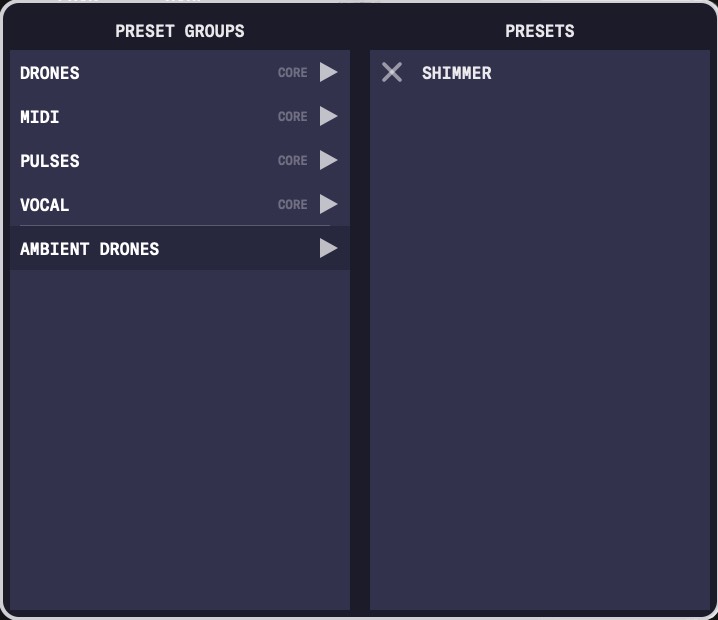The width and height of the screenshot is (718, 620).
Task: Delete the SHIMMER preset with the X icon
Action: coord(392,72)
